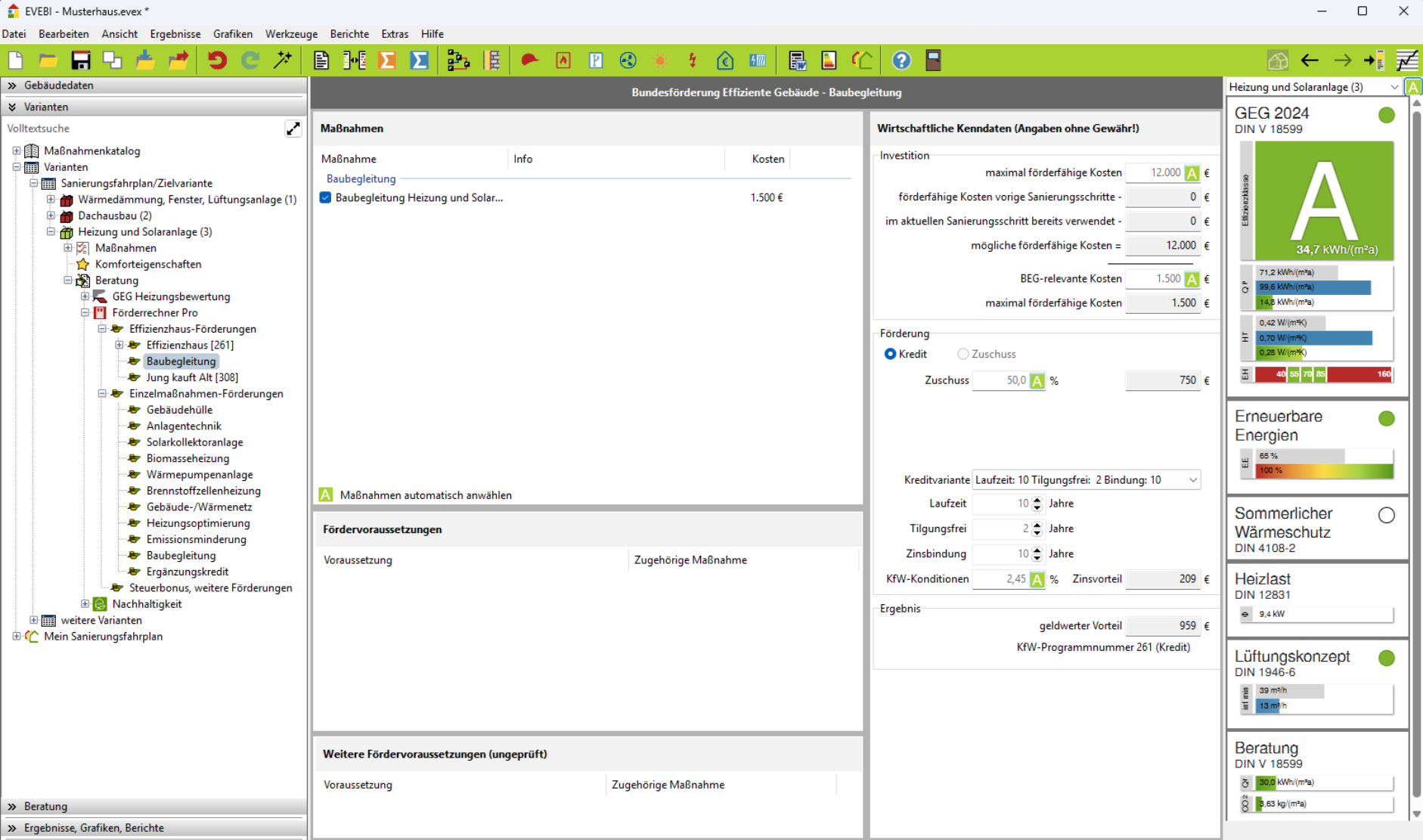Image resolution: width=1423 pixels, height=840 pixels.
Task: Click the red undo arrow icon
Action: 217,60
